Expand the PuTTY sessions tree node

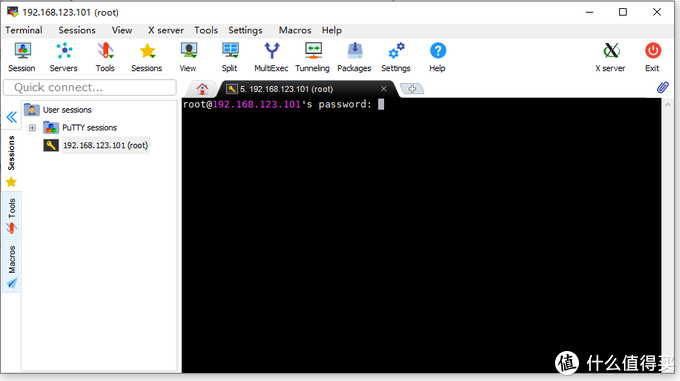(x=32, y=127)
